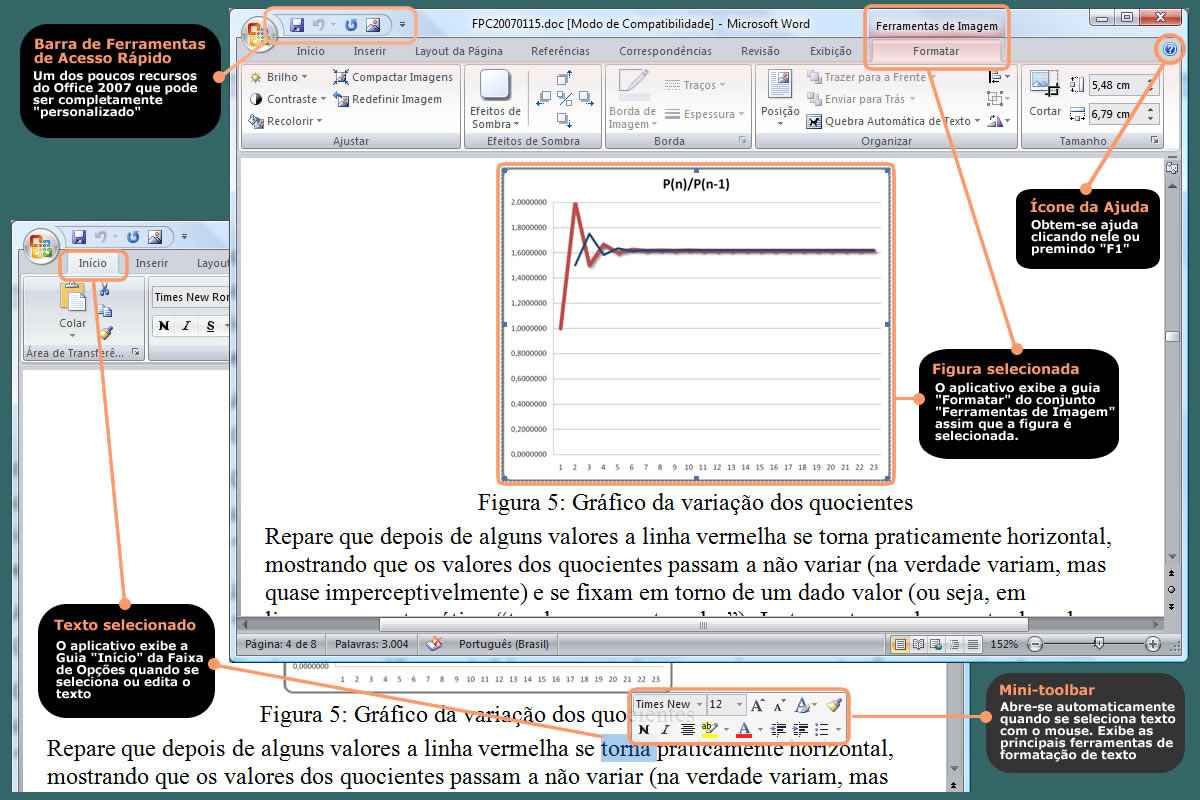Click picture icon in front window Quick Access

click(373, 23)
